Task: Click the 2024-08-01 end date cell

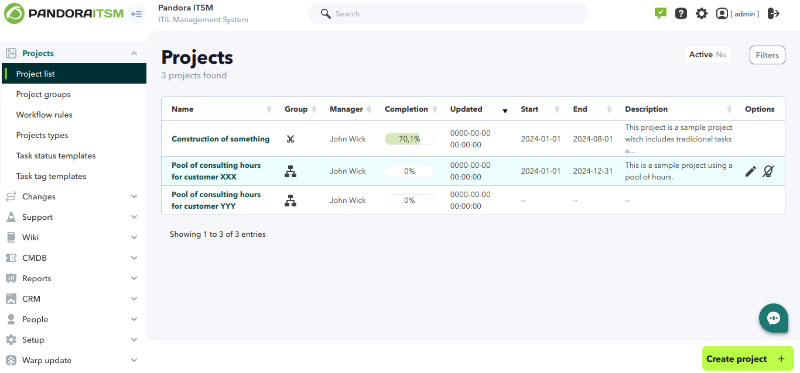Action: (x=592, y=139)
